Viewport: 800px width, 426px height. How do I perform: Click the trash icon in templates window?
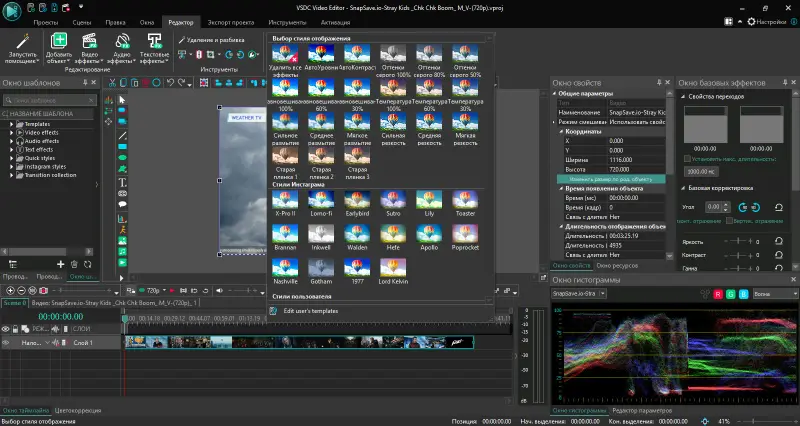[x=74, y=264]
